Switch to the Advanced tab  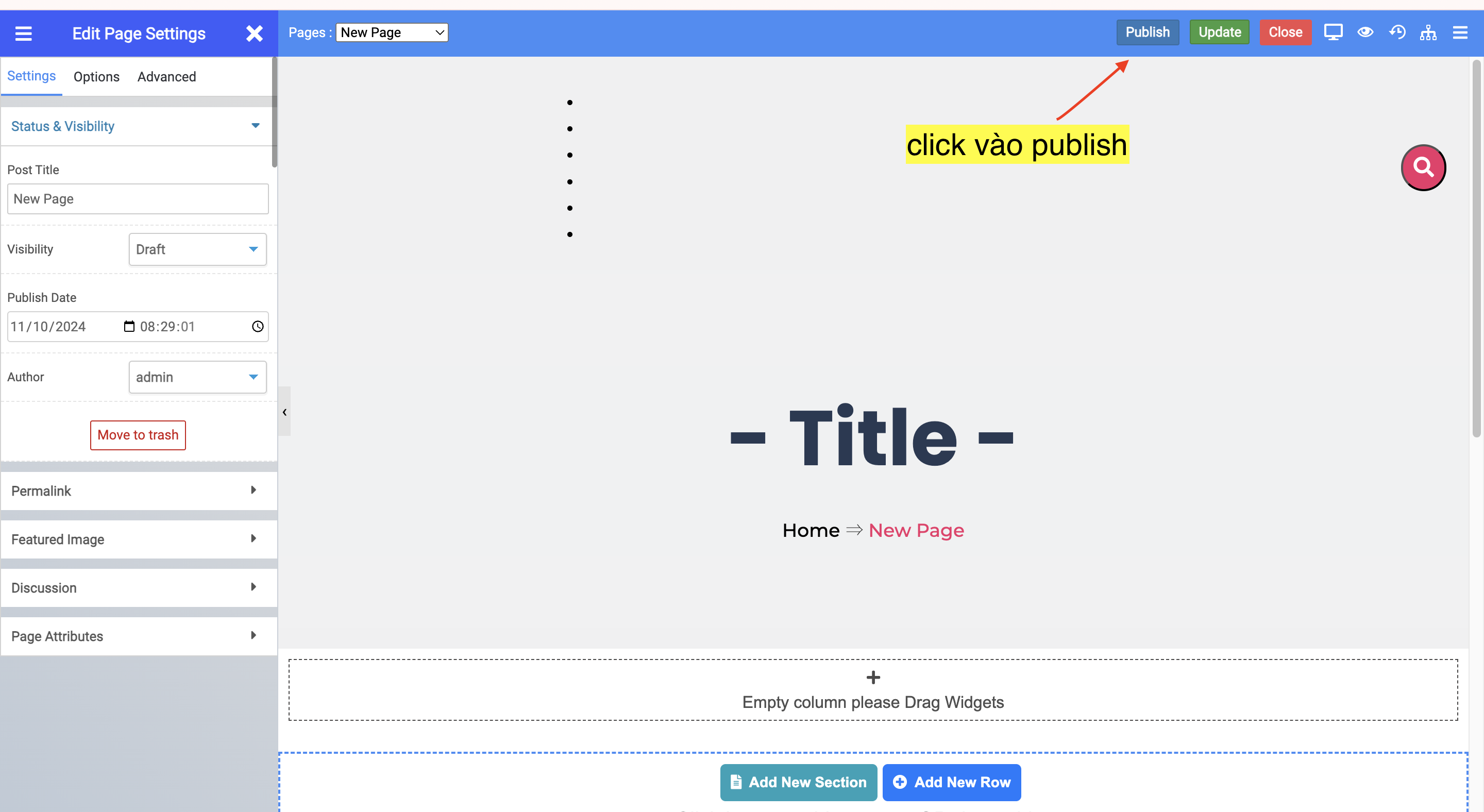point(167,76)
